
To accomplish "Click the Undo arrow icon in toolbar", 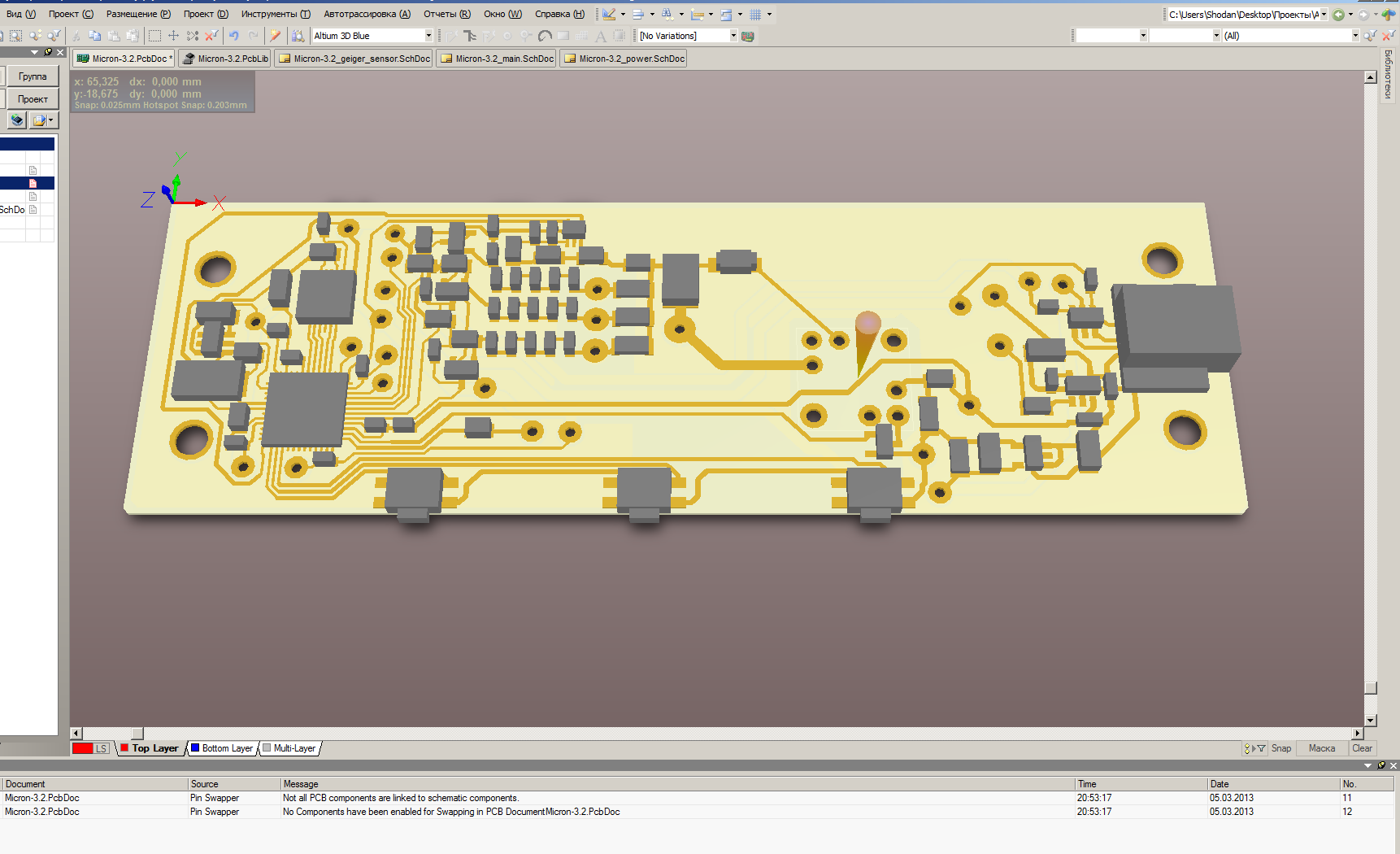I will (x=234, y=36).
